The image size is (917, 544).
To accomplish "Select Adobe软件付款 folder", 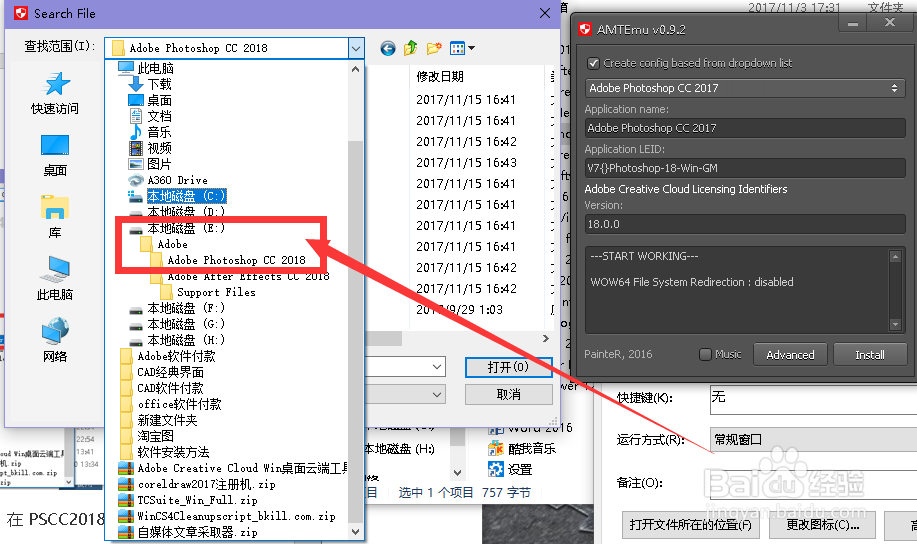I will coord(167,356).
